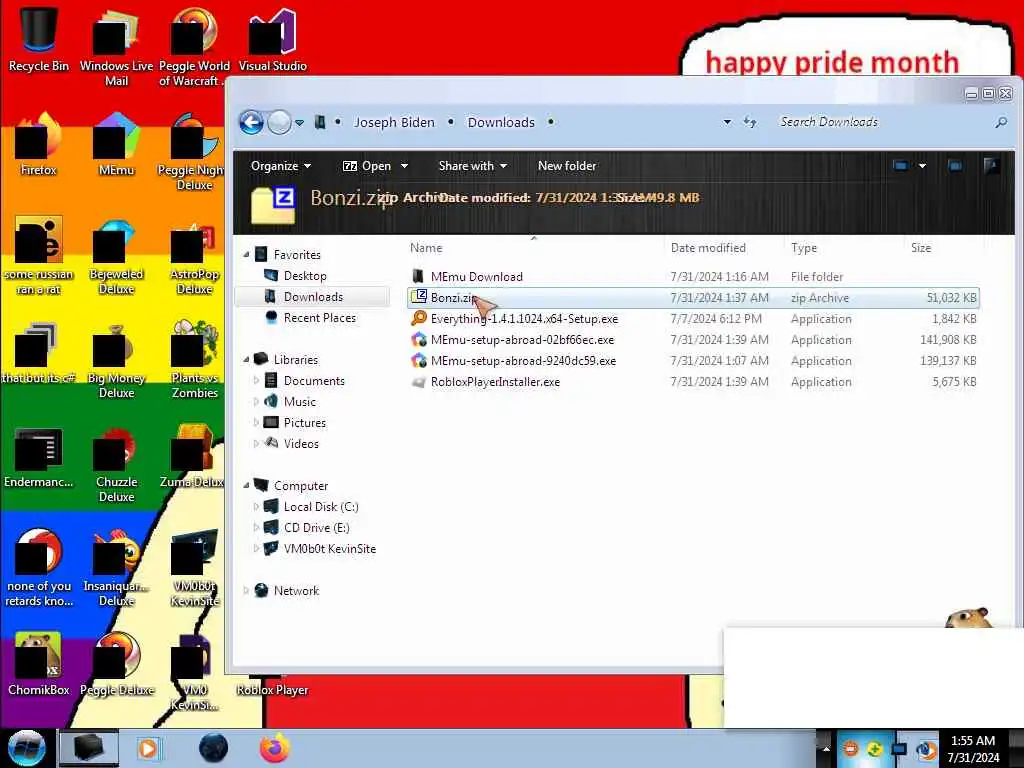Screen dimensions: 1024x768
Task: Toggle the preview pane icon
Action: (x=955, y=166)
